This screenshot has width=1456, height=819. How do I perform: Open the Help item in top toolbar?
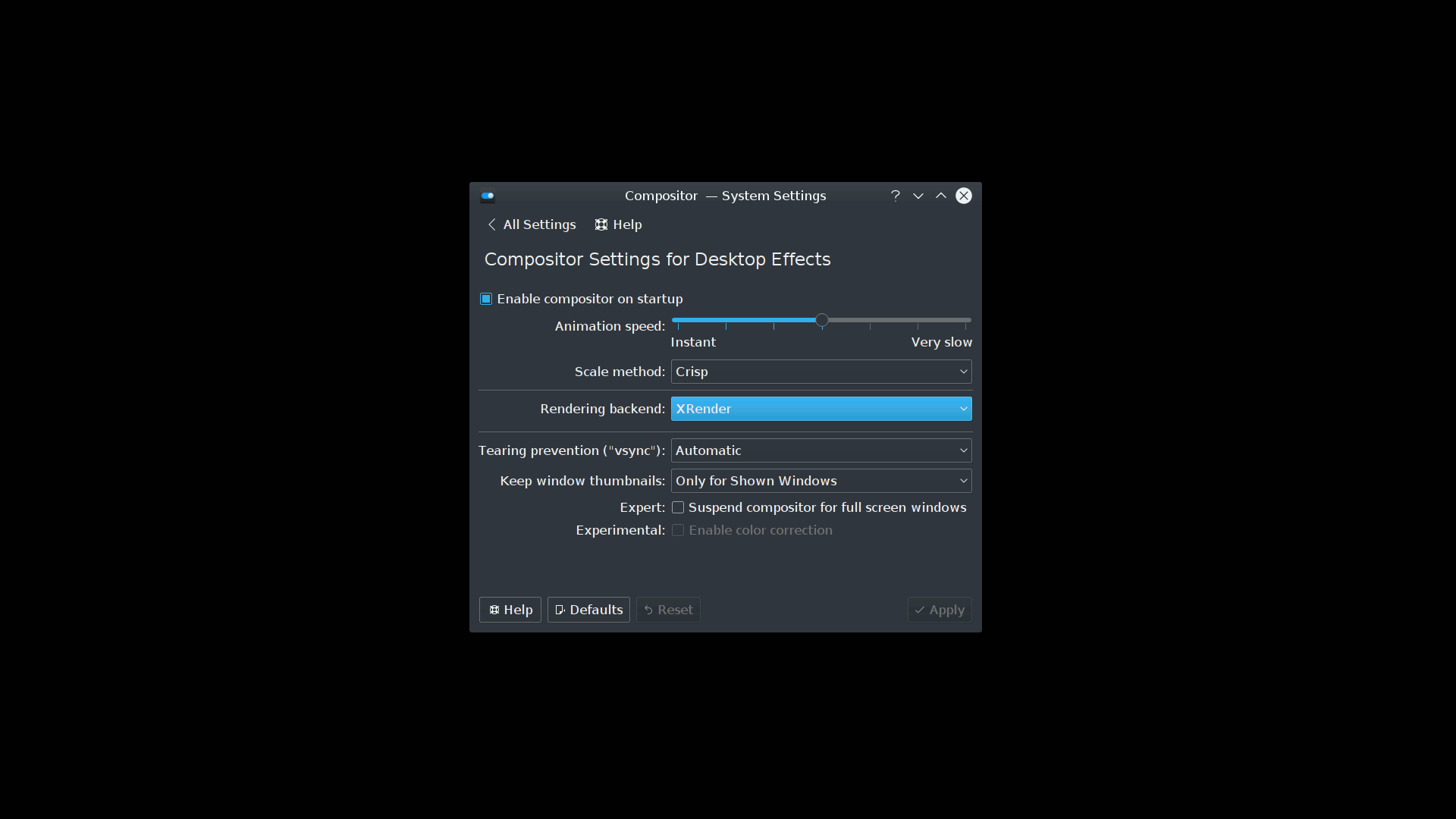(x=619, y=224)
